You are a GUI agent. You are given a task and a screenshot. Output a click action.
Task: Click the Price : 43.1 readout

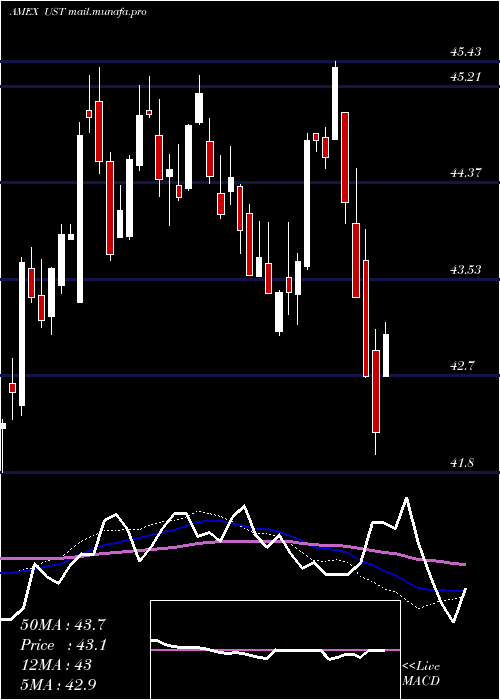pos(63,645)
